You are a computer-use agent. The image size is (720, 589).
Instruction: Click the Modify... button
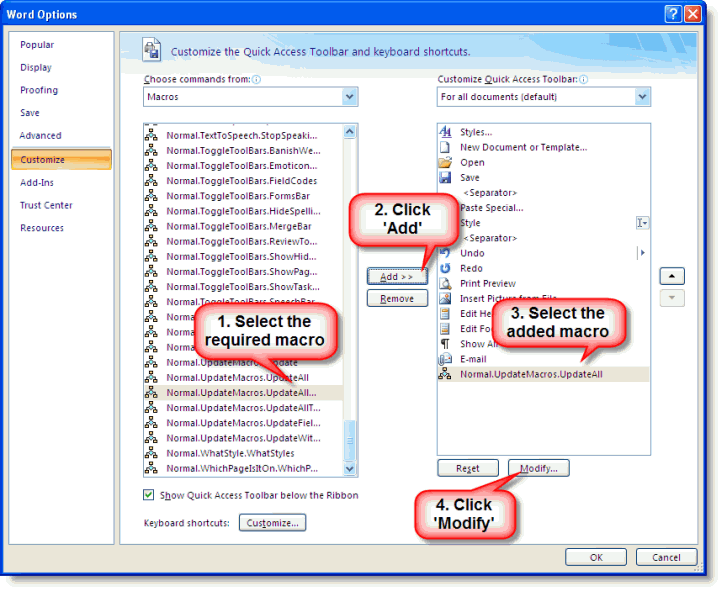[539, 468]
